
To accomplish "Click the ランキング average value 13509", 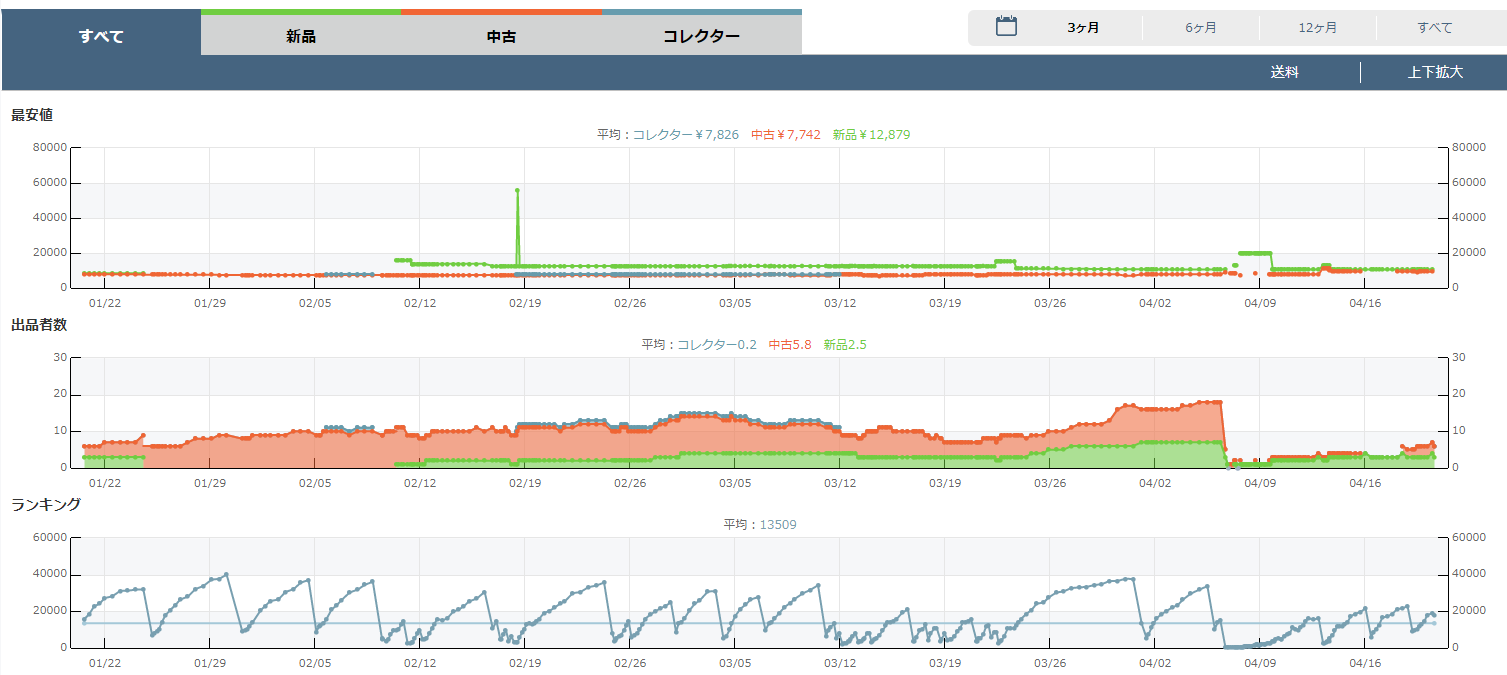I will tap(778, 525).
